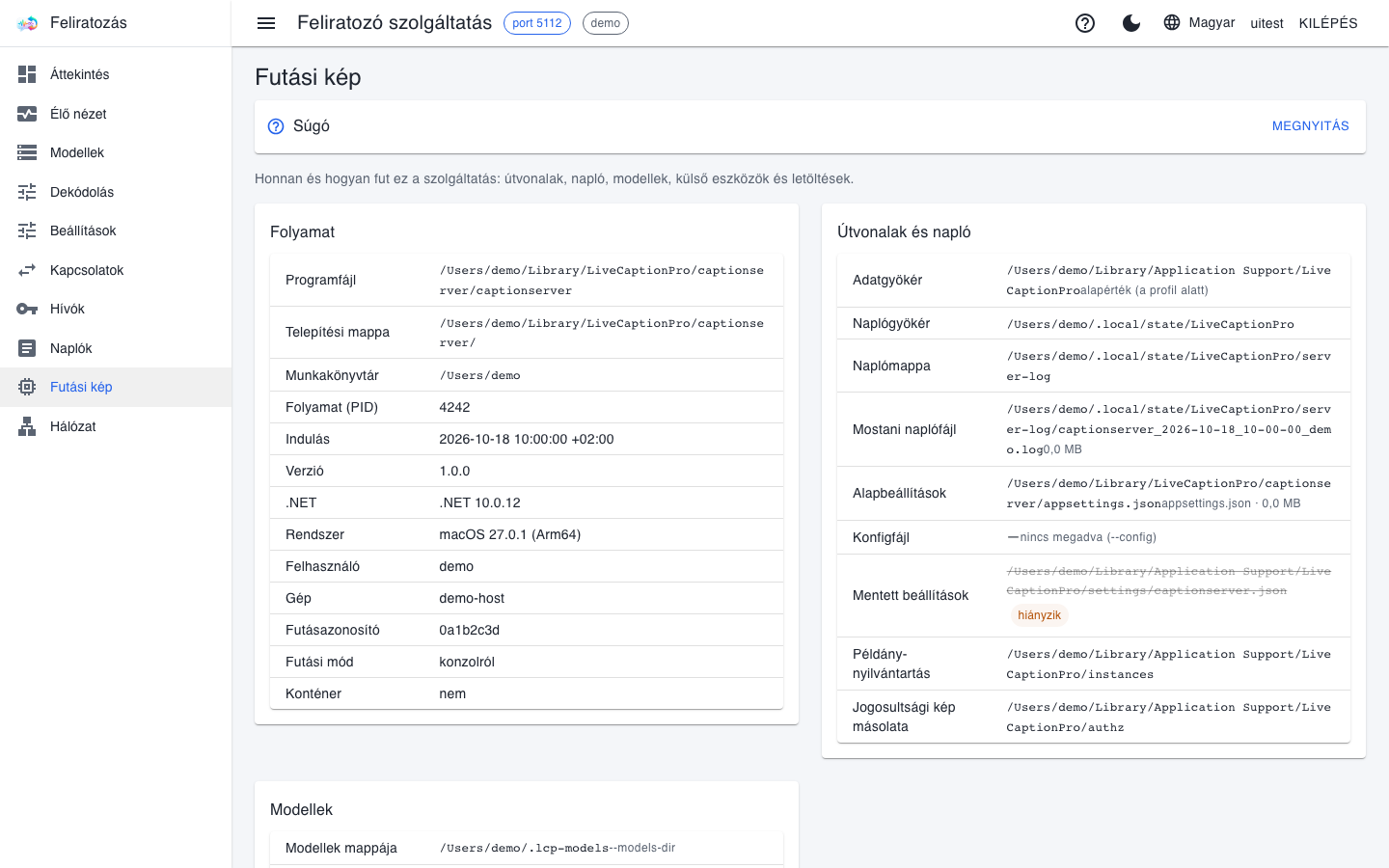Select the Futási kép sidebar item
This screenshot has height=868, width=1389.
tap(116, 387)
